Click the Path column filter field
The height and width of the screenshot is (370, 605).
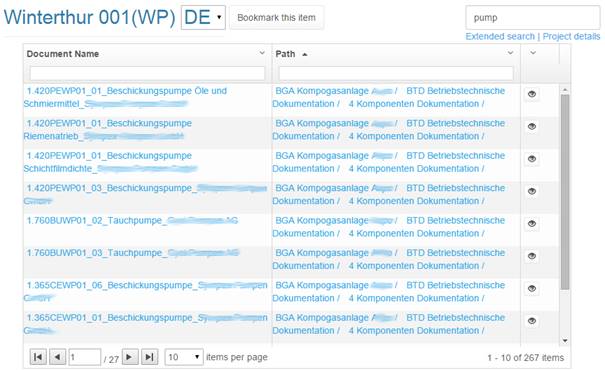point(396,73)
